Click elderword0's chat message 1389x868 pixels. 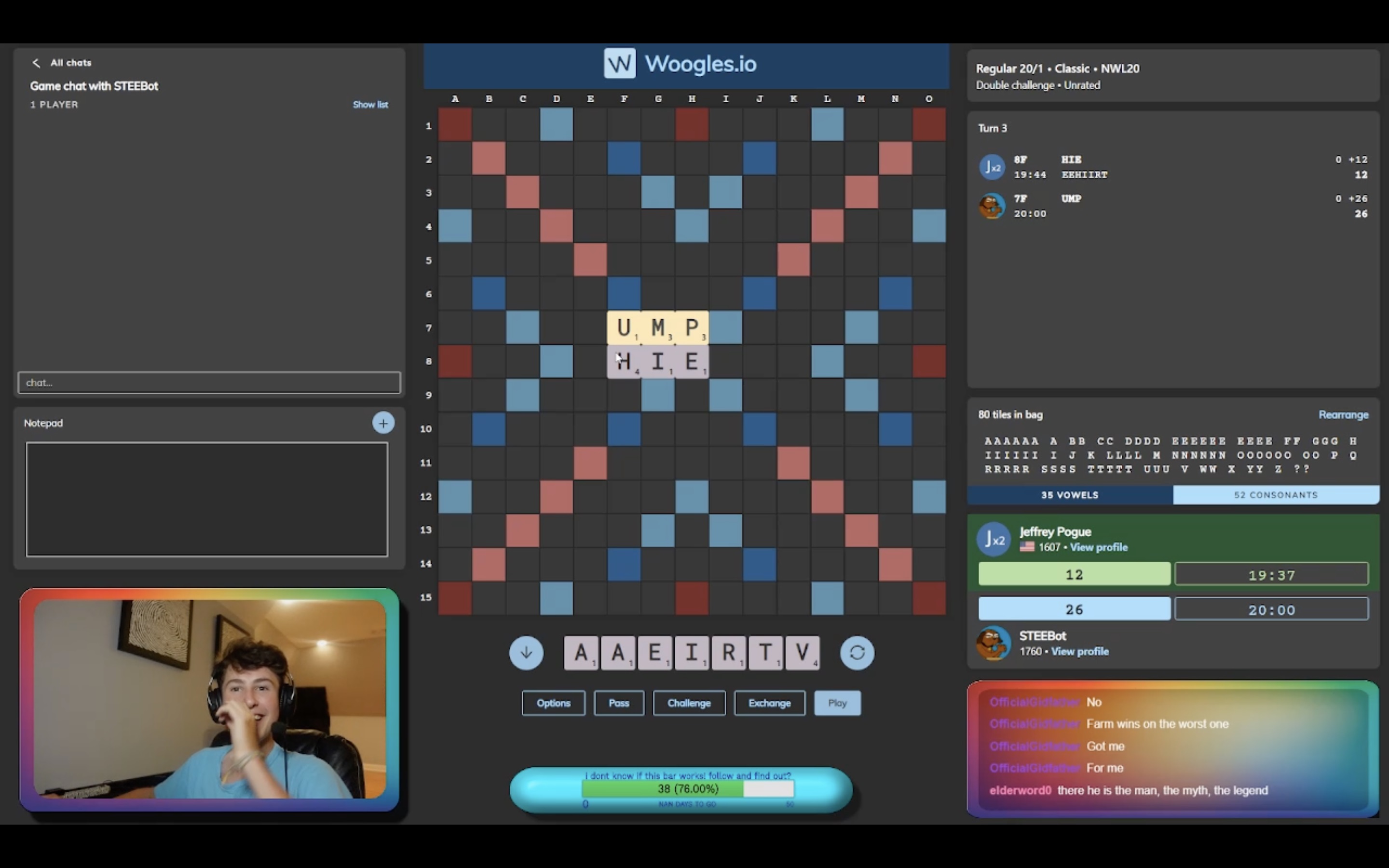pos(1129,790)
